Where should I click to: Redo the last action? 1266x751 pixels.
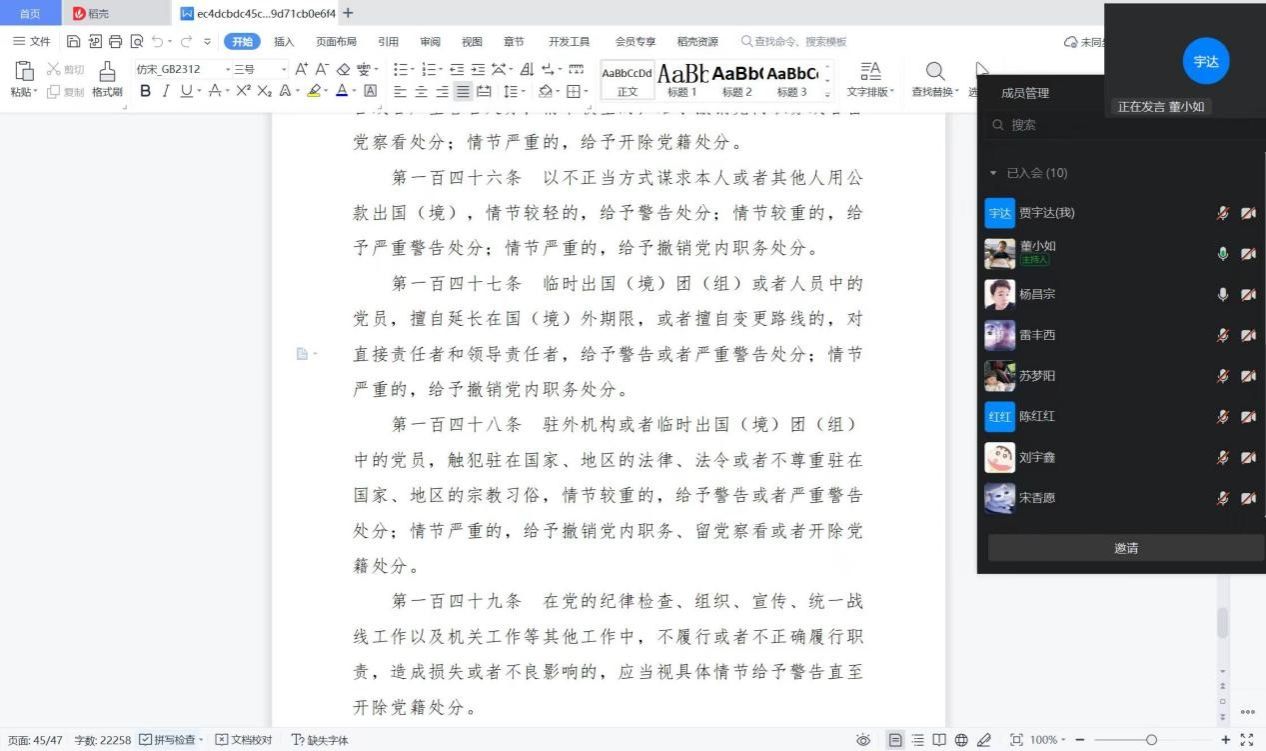[x=186, y=41]
